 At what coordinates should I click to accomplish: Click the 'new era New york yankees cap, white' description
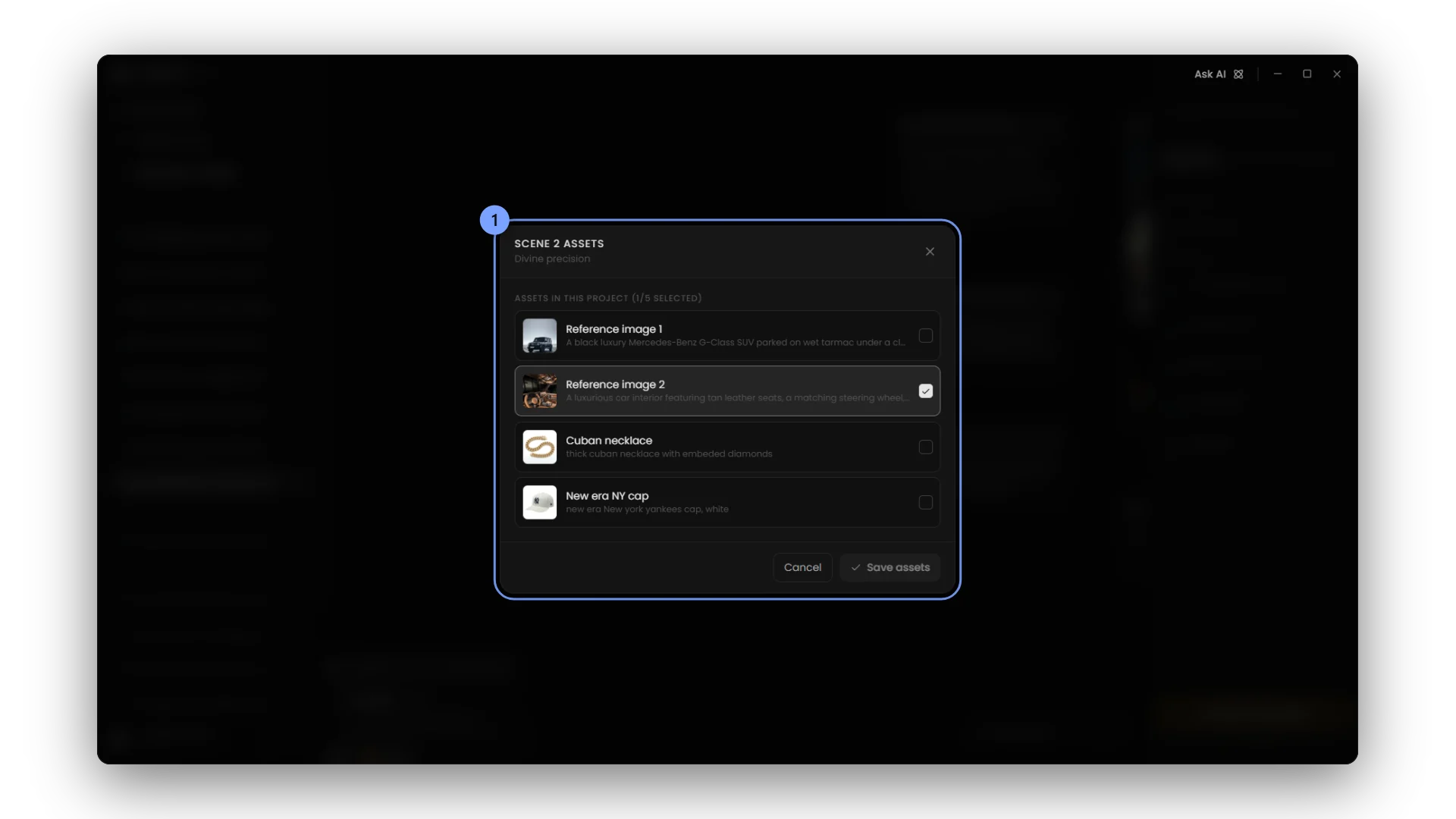point(647,510)
